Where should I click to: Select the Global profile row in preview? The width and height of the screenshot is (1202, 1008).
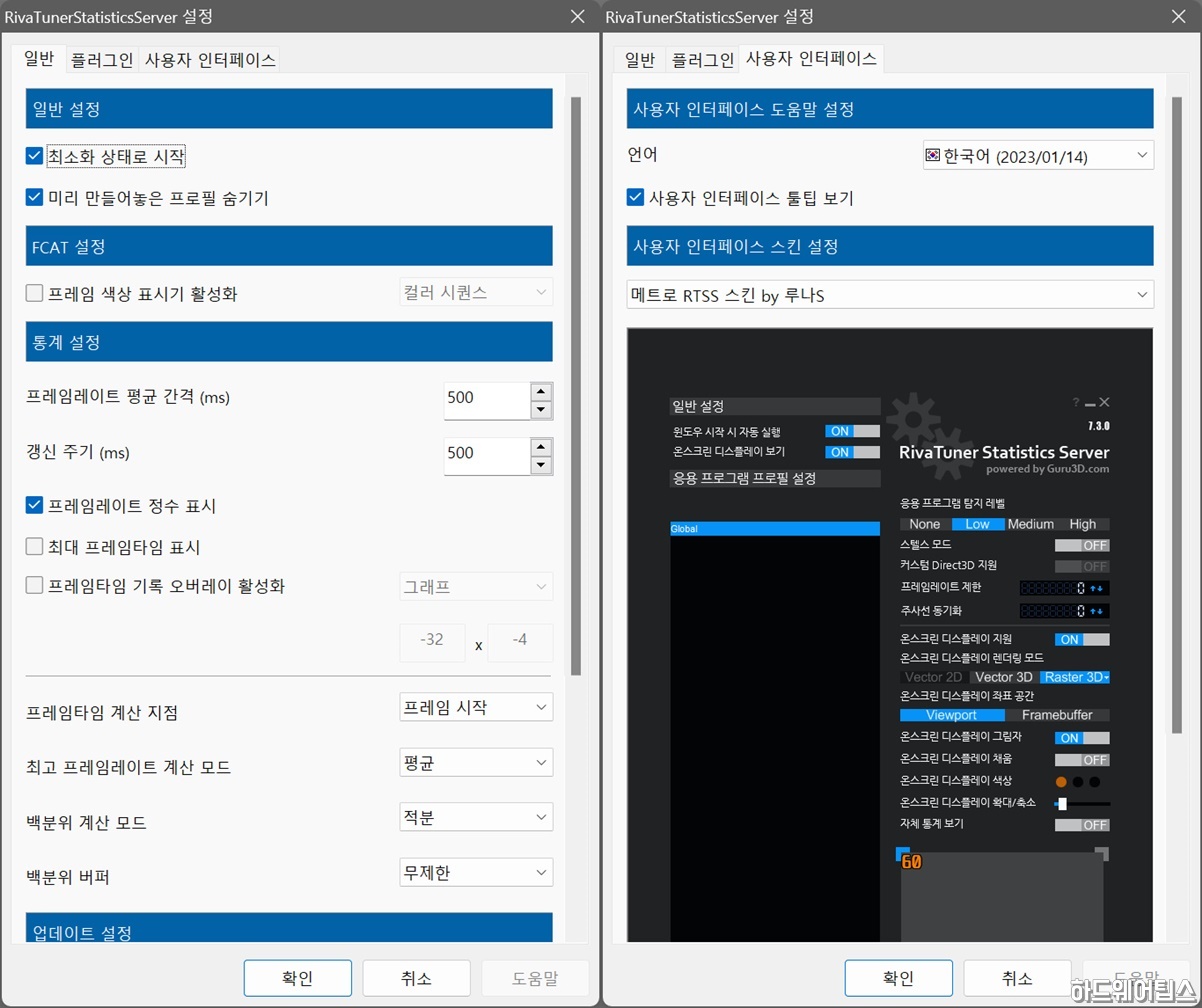click(775, 528)
